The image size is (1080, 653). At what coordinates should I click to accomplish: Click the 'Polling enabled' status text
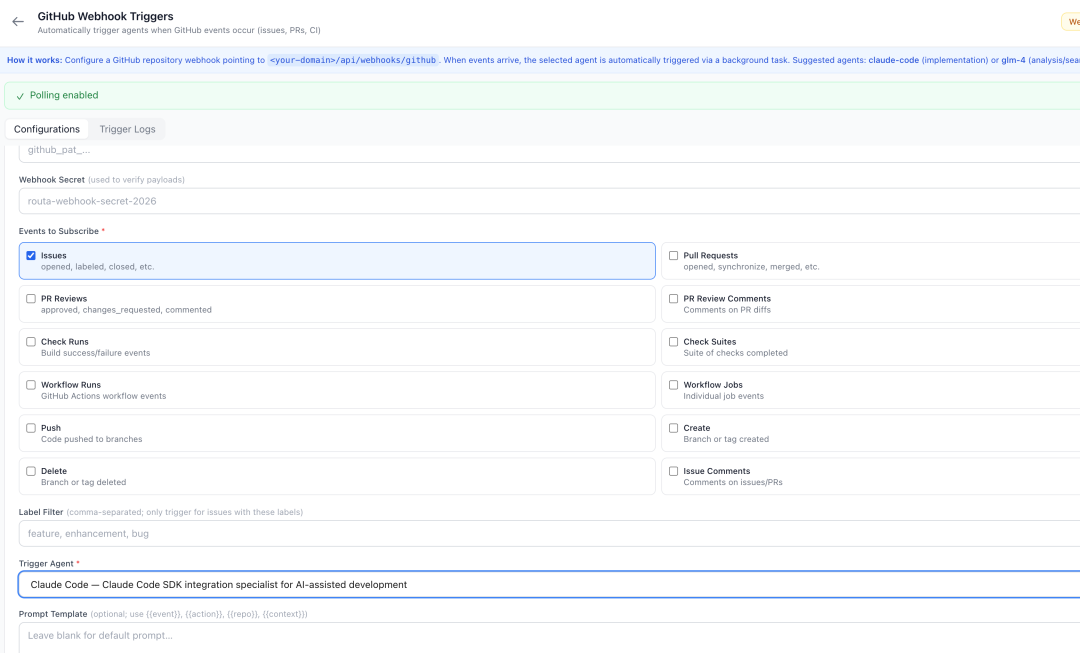(x=64, y=95)
